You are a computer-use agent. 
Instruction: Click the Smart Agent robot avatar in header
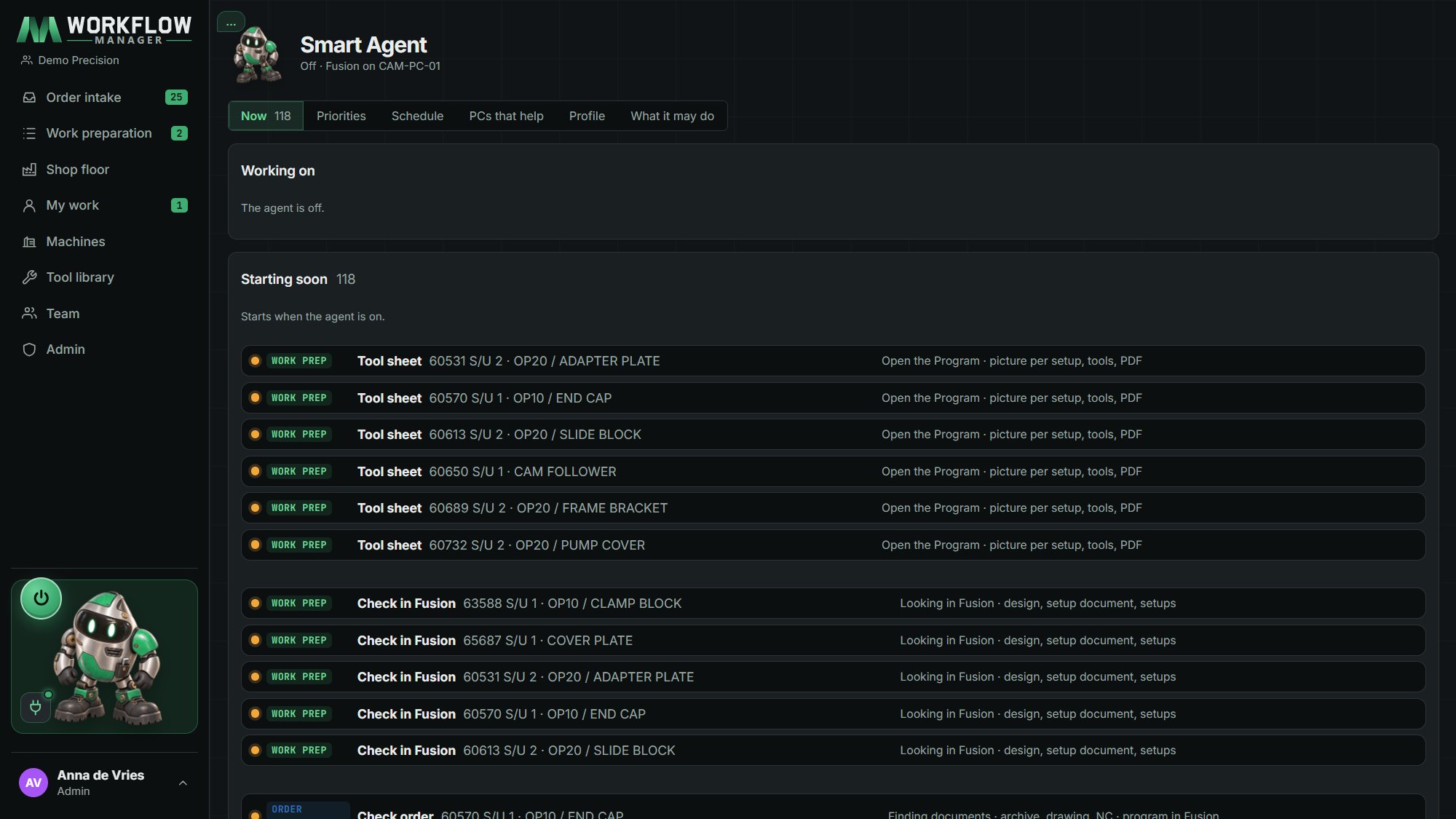coord(257,55)
